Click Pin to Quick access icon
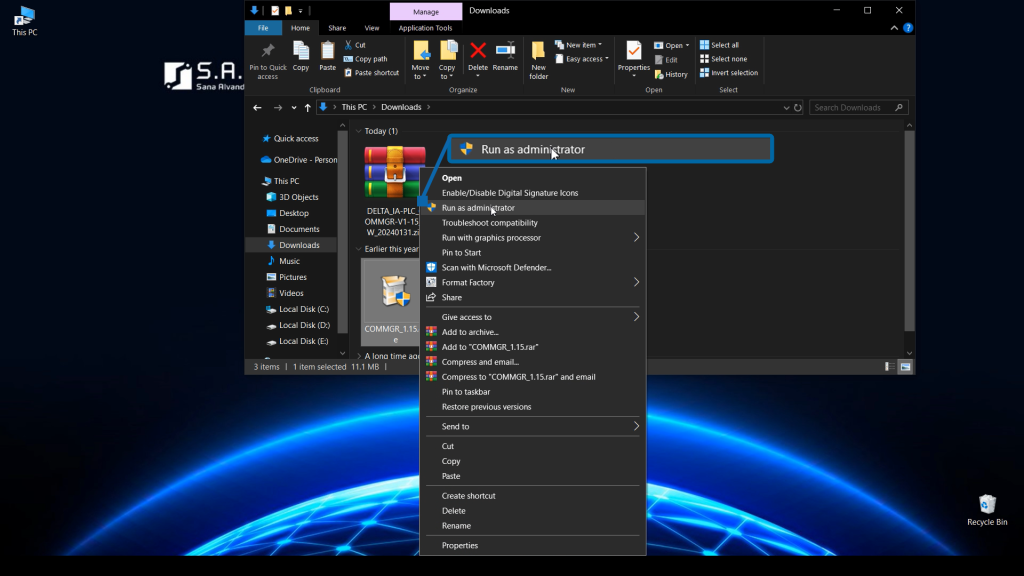 click(268, 51)
